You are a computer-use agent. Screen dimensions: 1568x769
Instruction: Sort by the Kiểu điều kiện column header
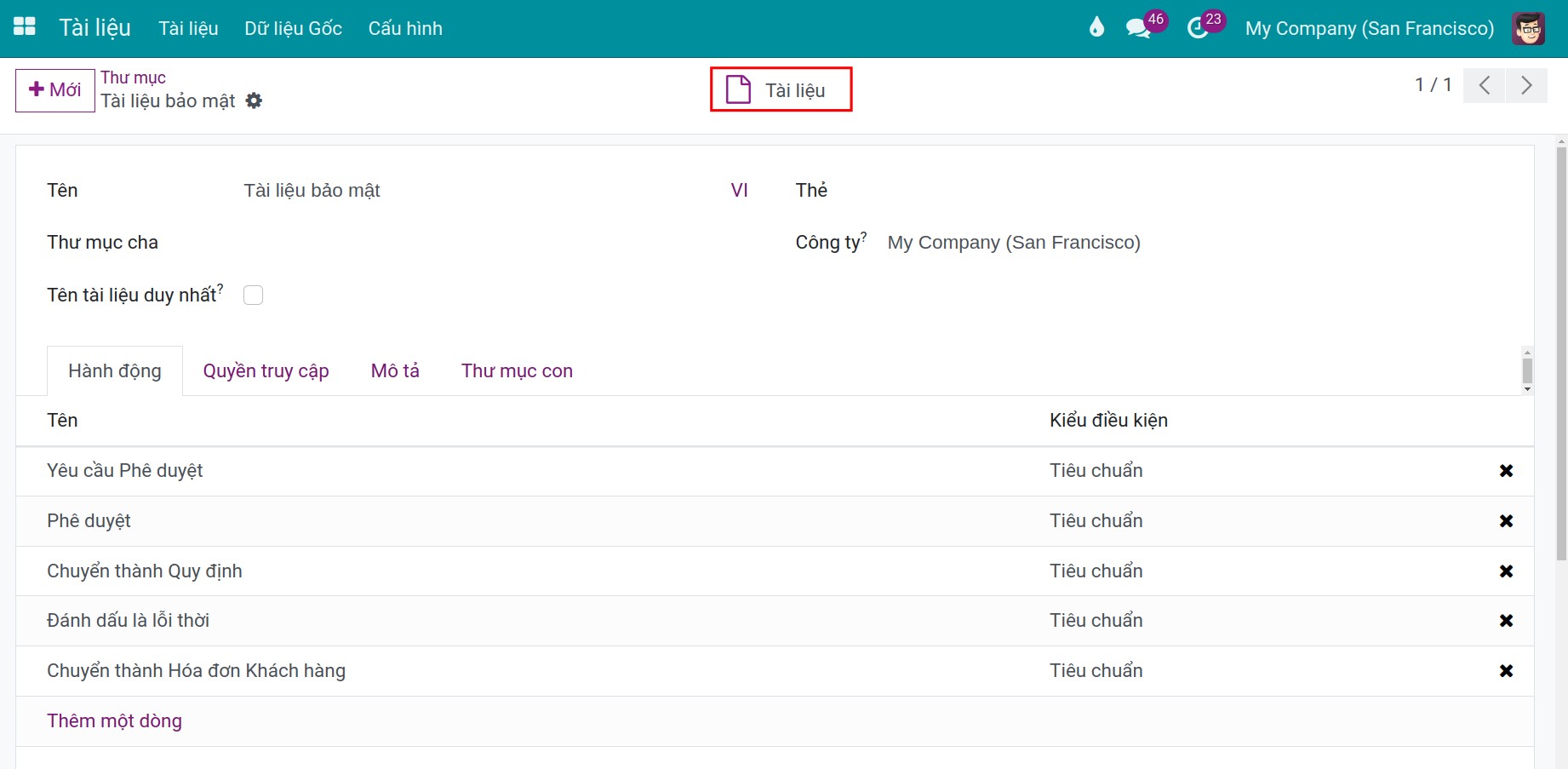tap(1108, 421)
